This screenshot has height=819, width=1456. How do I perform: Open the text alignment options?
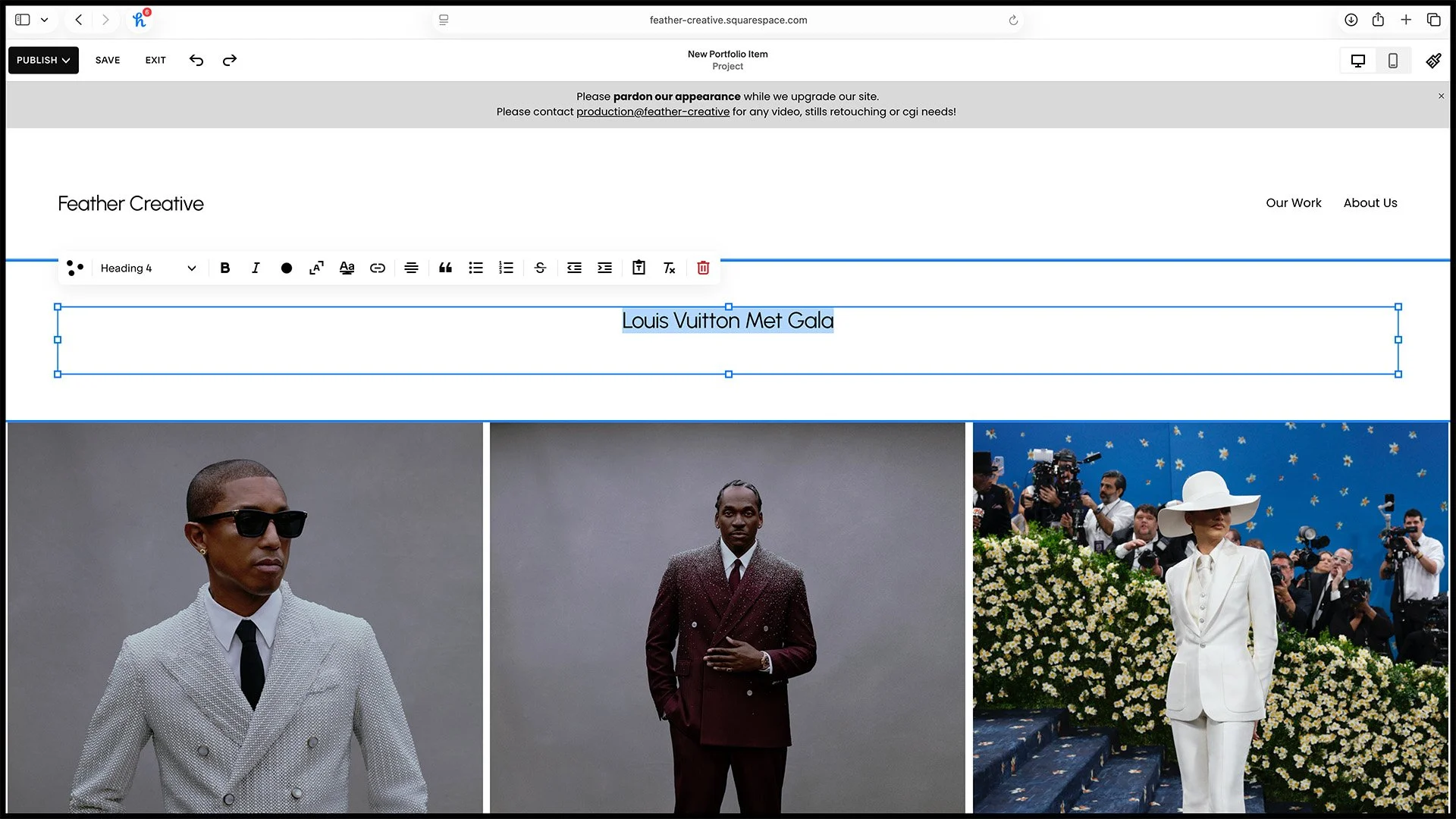pyautogui.click(x=411, y=268)
